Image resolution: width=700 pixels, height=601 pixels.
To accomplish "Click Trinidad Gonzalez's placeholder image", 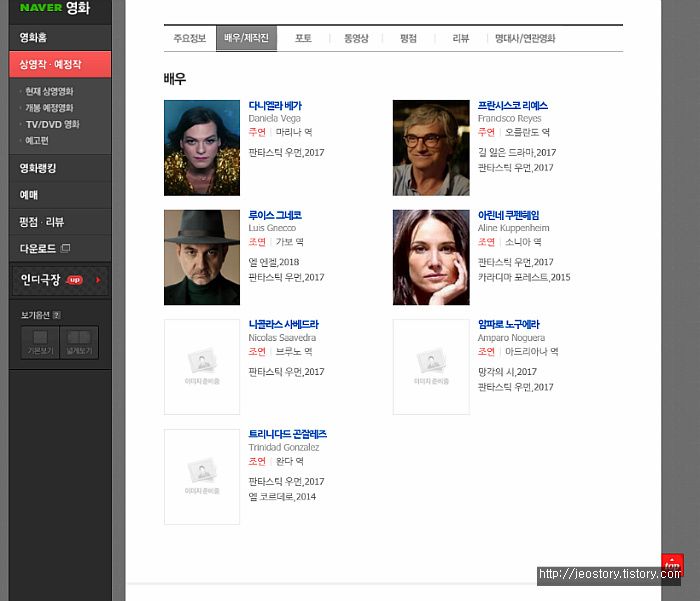I will pyautogui.click(x=202, y=477).
